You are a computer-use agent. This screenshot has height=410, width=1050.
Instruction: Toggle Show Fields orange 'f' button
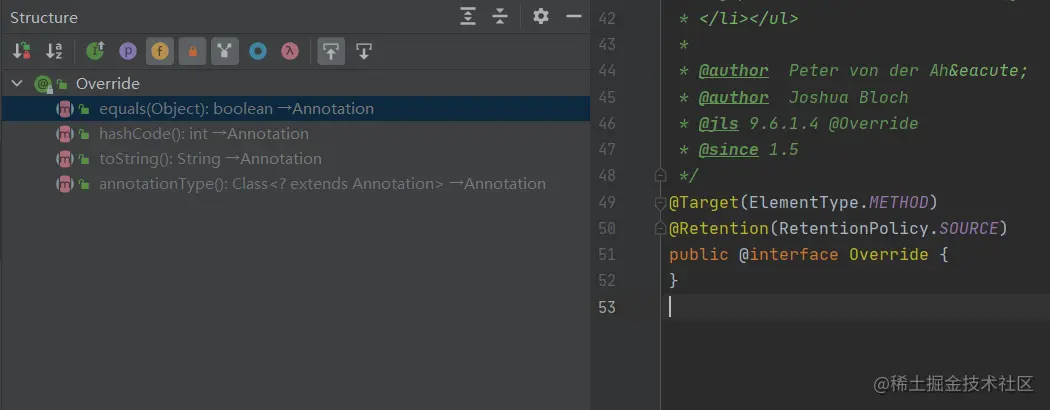click(x=159, y=51)
